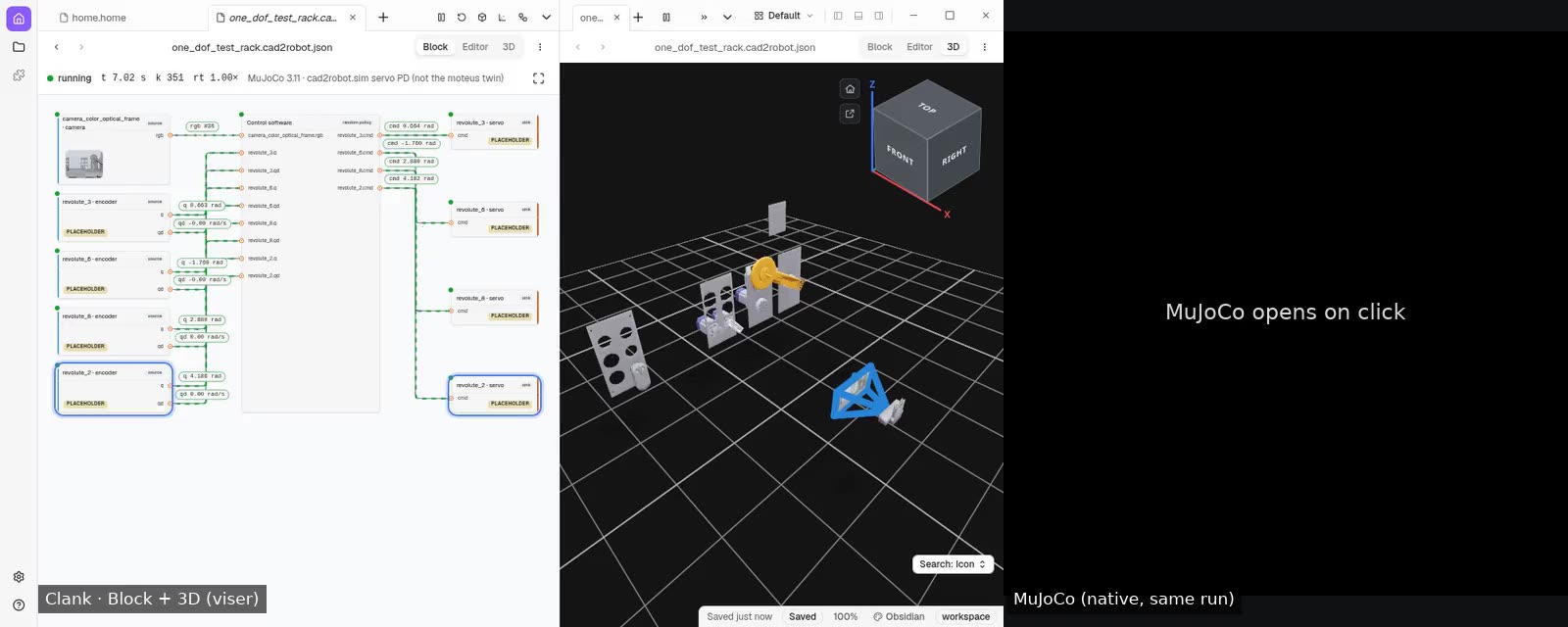Toggle the bottom panel layout icon
Image resolution: width=1568 pixels, height=627 pixels.
(x=858, y=16)
